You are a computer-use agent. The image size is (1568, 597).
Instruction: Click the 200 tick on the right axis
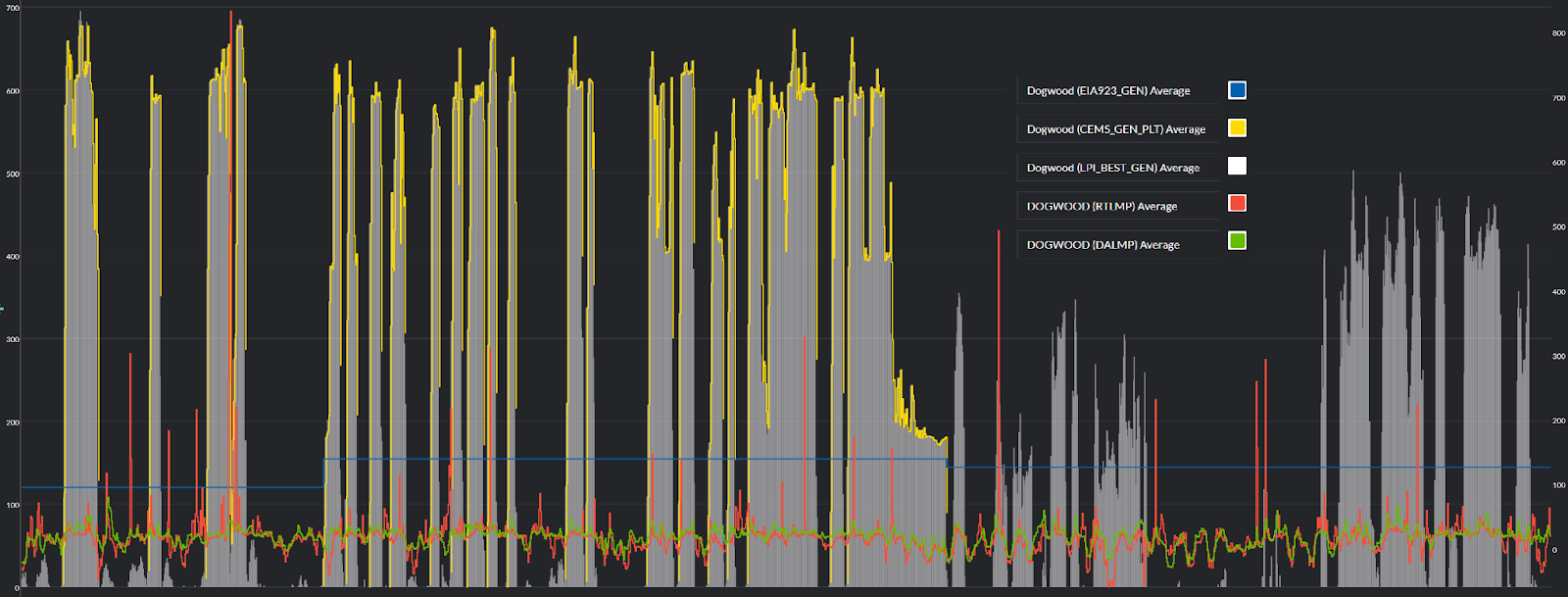[x=1558, y=421]
